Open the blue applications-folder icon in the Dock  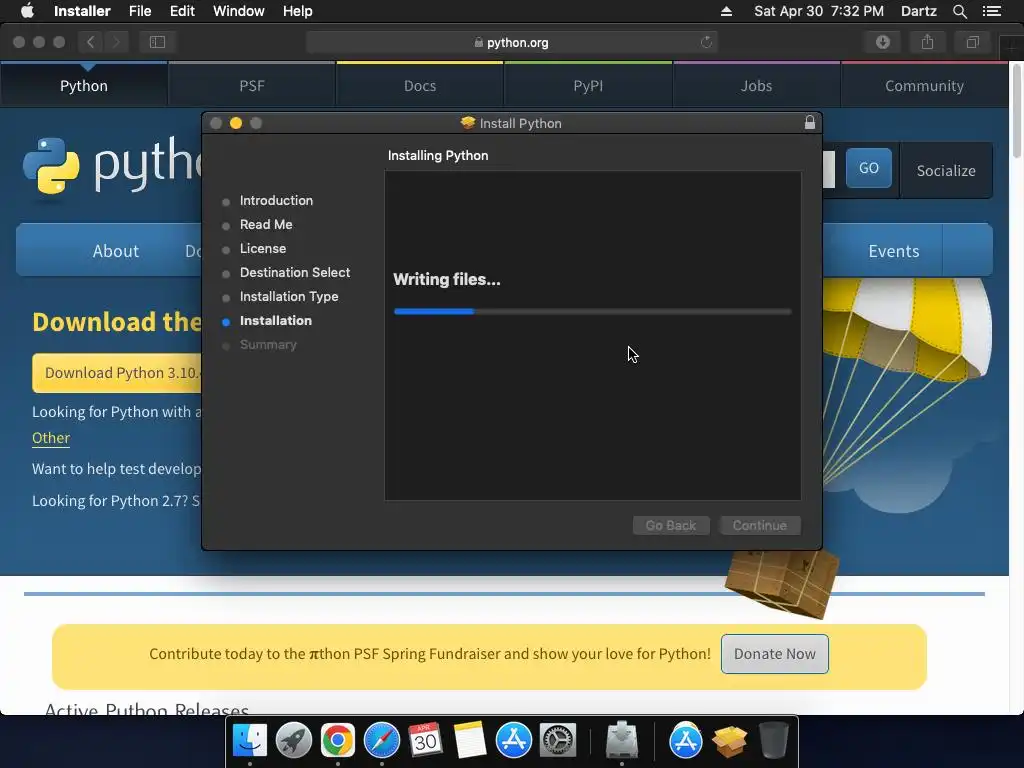(686, 741)
